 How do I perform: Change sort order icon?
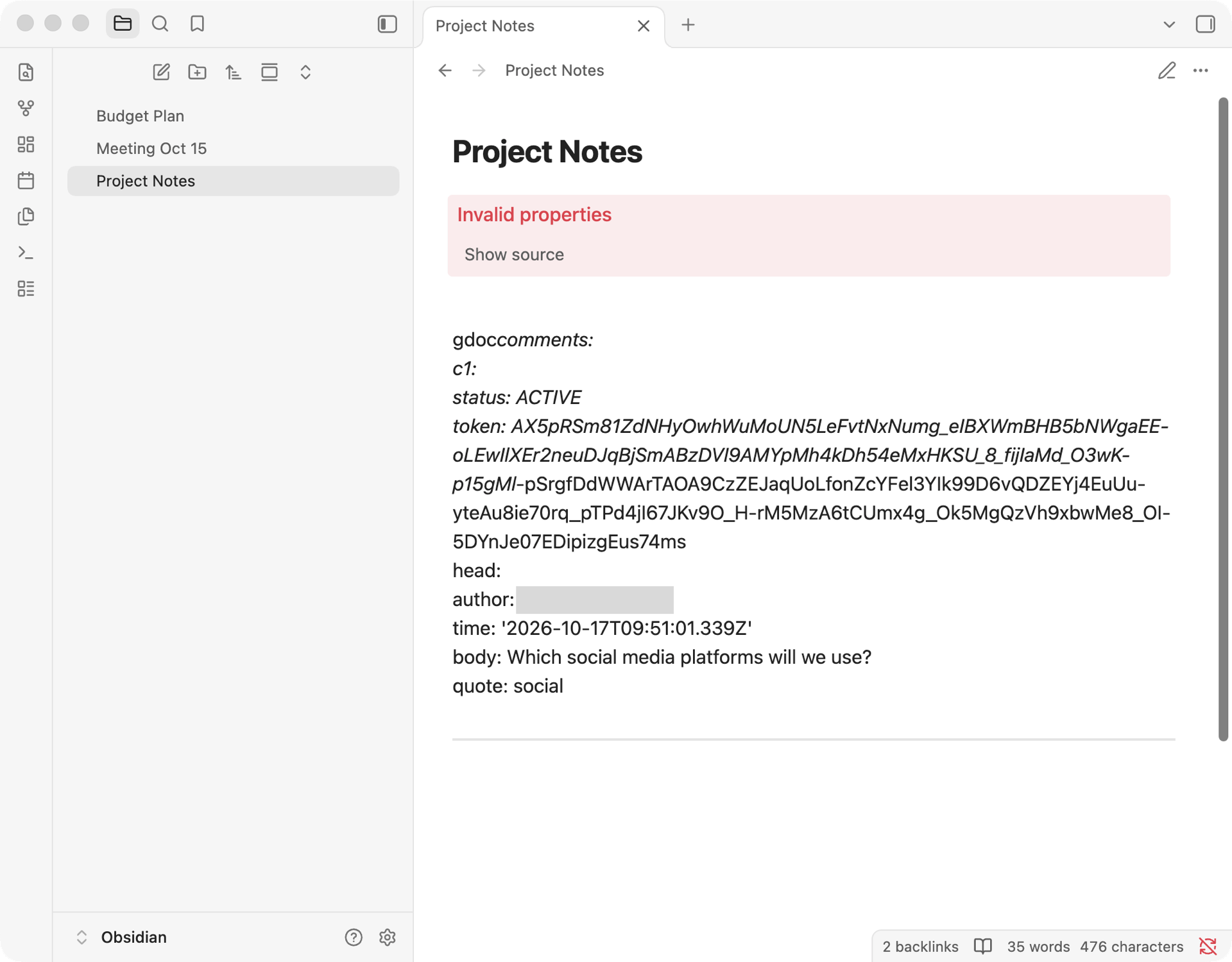pos(233,72)
